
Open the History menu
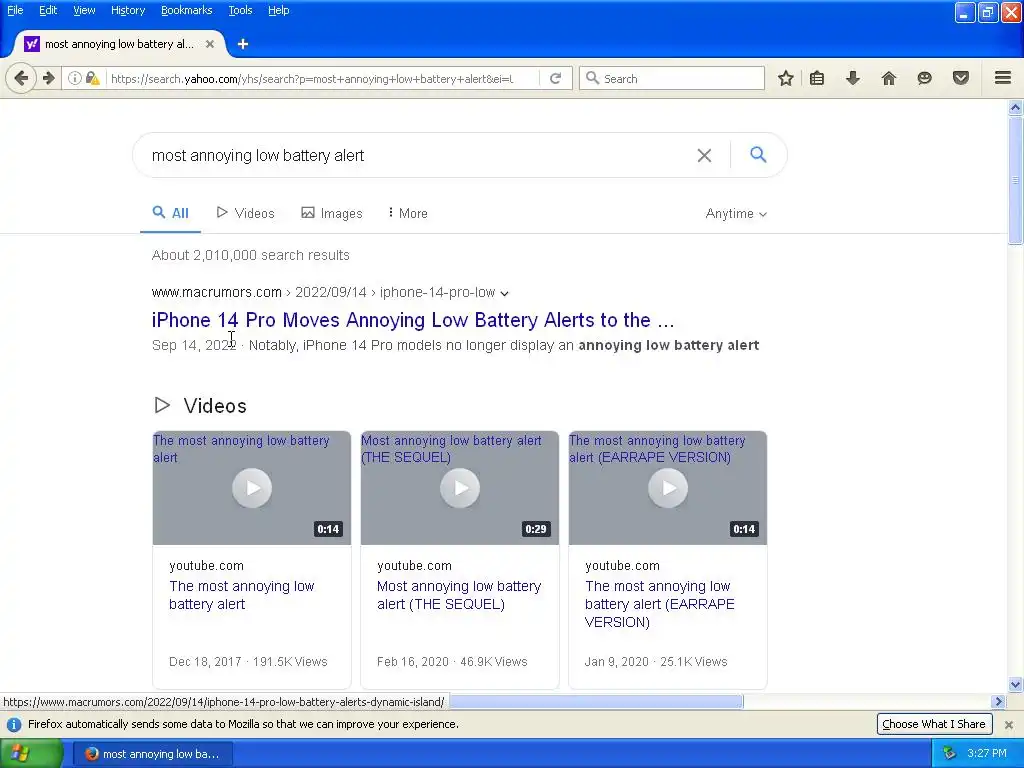[127, 10]
